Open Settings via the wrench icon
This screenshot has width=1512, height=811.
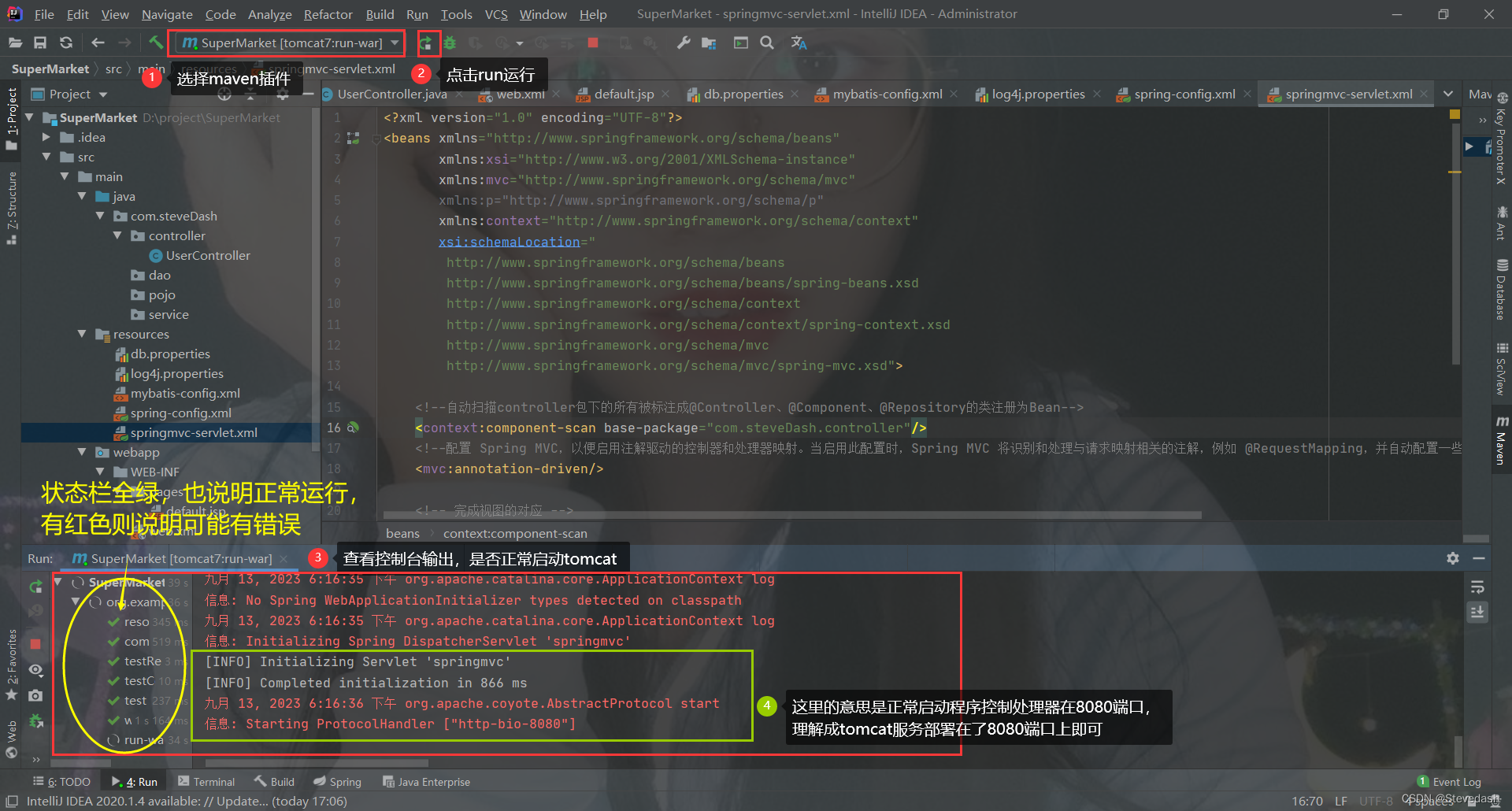pos(684,43)
